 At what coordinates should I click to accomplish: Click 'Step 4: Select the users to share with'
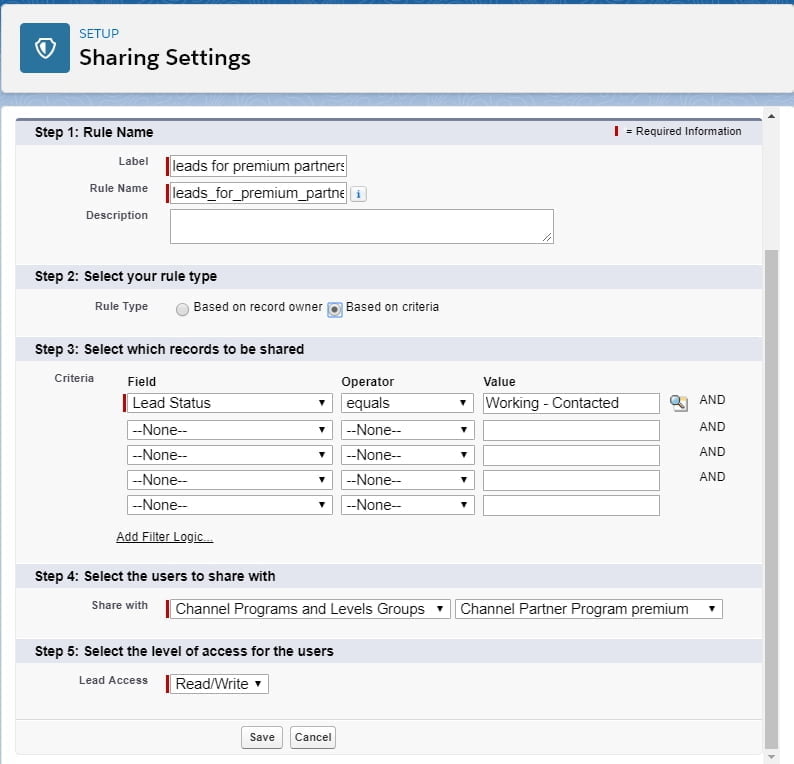(x=155, y=576)
